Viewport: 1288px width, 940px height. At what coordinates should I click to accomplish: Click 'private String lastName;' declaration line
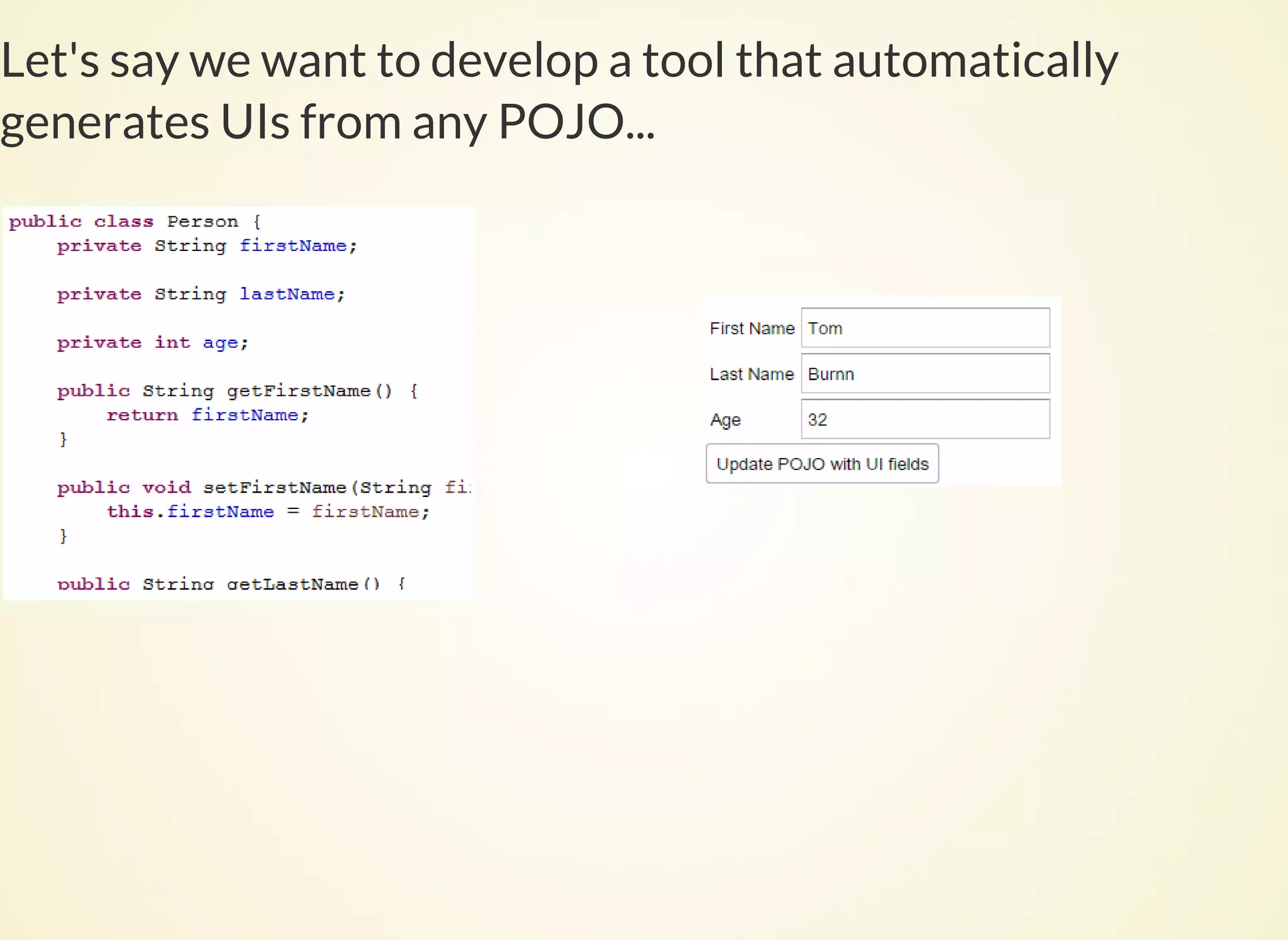201,294
